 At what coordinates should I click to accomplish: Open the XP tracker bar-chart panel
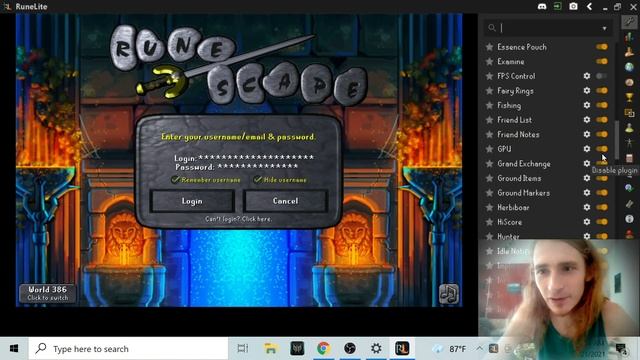pyautogui.click(x=629, y=37)
